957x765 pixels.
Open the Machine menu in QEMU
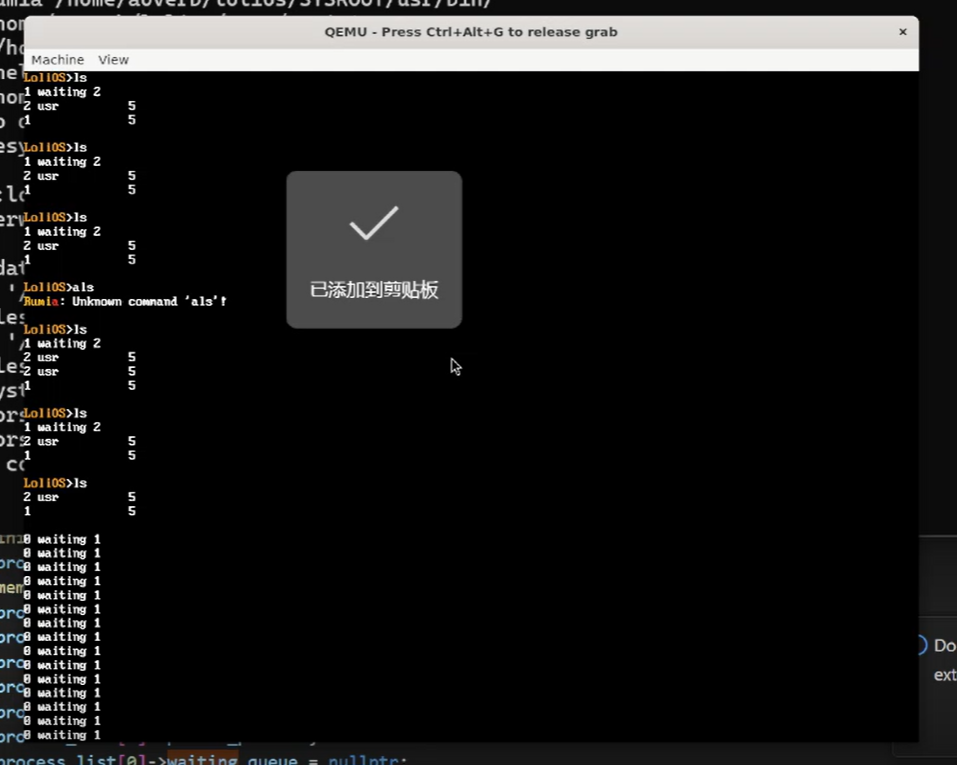click(x=57, y=60)
